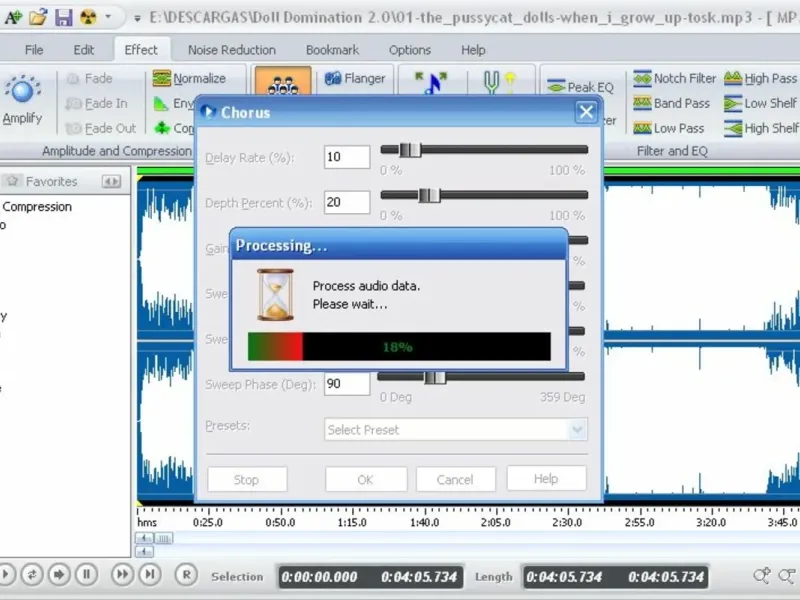Click the save floppy disk icon
Viewport: 800px width, 600px height.
coord(64,17)
